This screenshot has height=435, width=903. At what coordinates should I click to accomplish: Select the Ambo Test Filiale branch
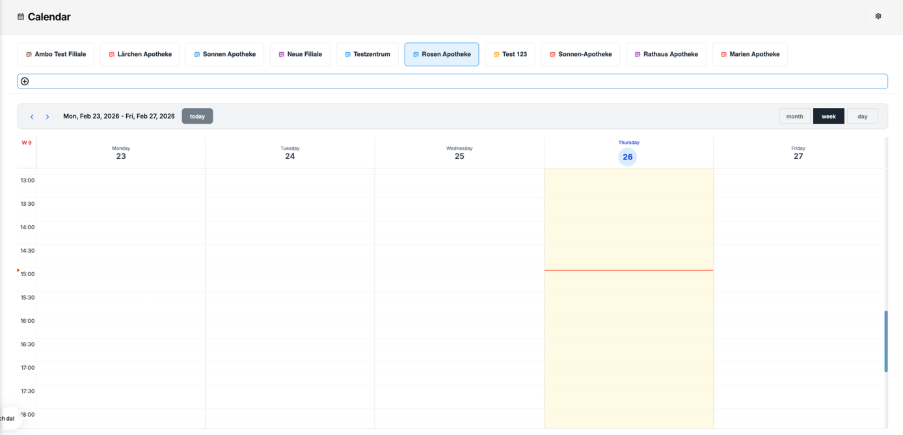[56, 54]
